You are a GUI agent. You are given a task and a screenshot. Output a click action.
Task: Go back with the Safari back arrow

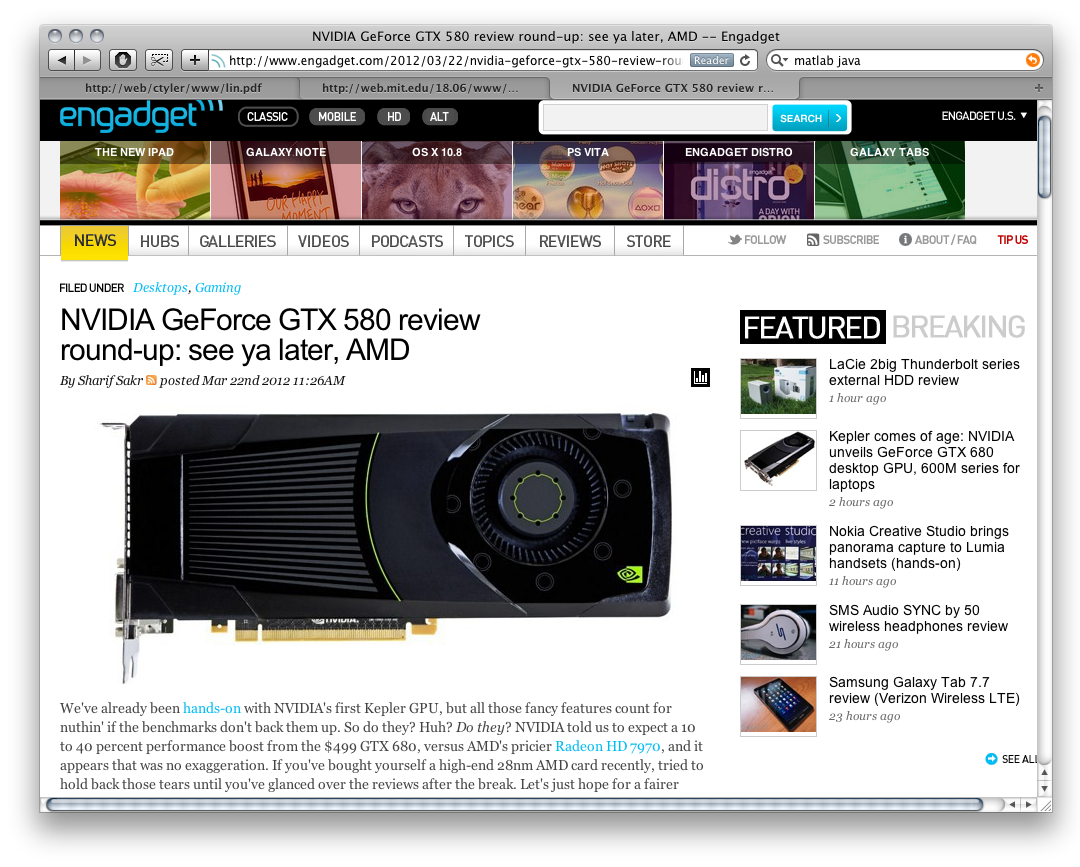click(62, 60)
